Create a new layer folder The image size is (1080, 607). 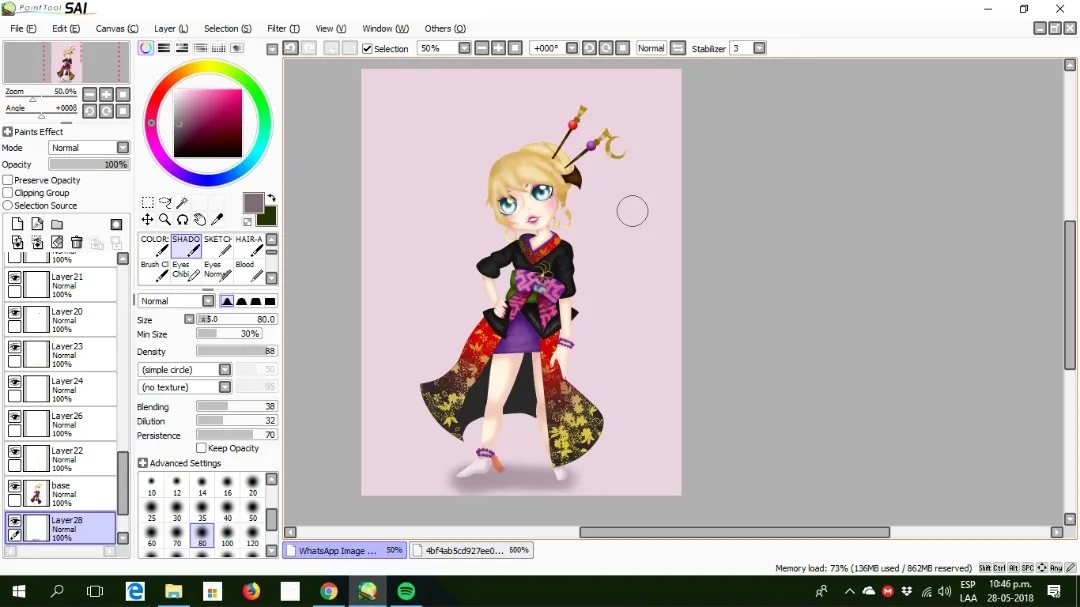(x=57, y=224)
